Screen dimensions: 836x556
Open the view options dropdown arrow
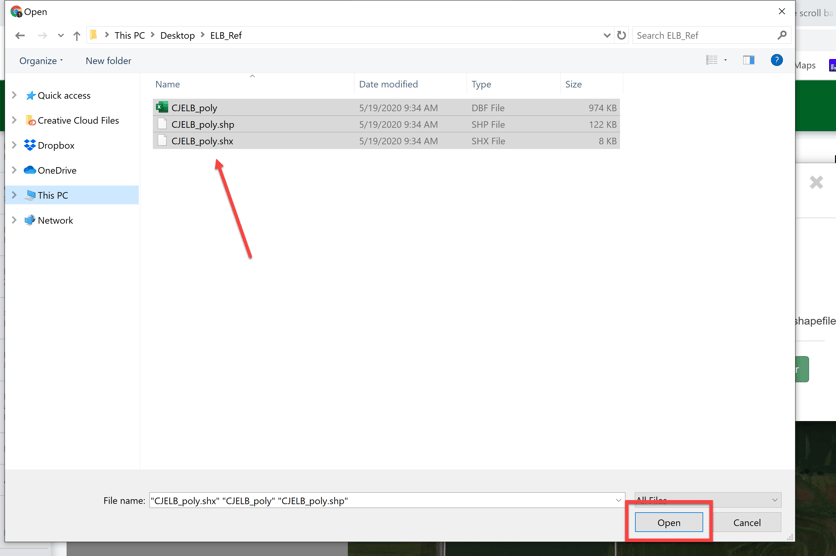726,60
